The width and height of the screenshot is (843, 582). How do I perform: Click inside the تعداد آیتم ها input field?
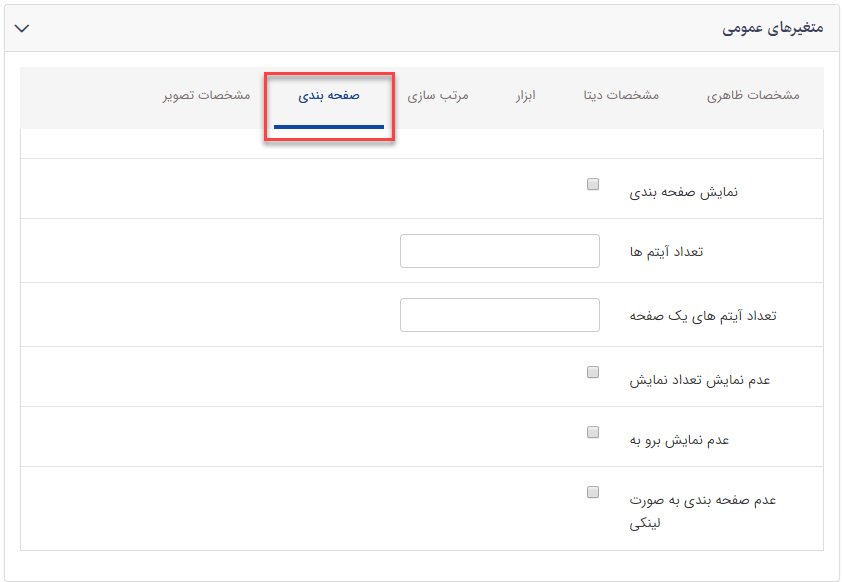[x=499, y=251]
